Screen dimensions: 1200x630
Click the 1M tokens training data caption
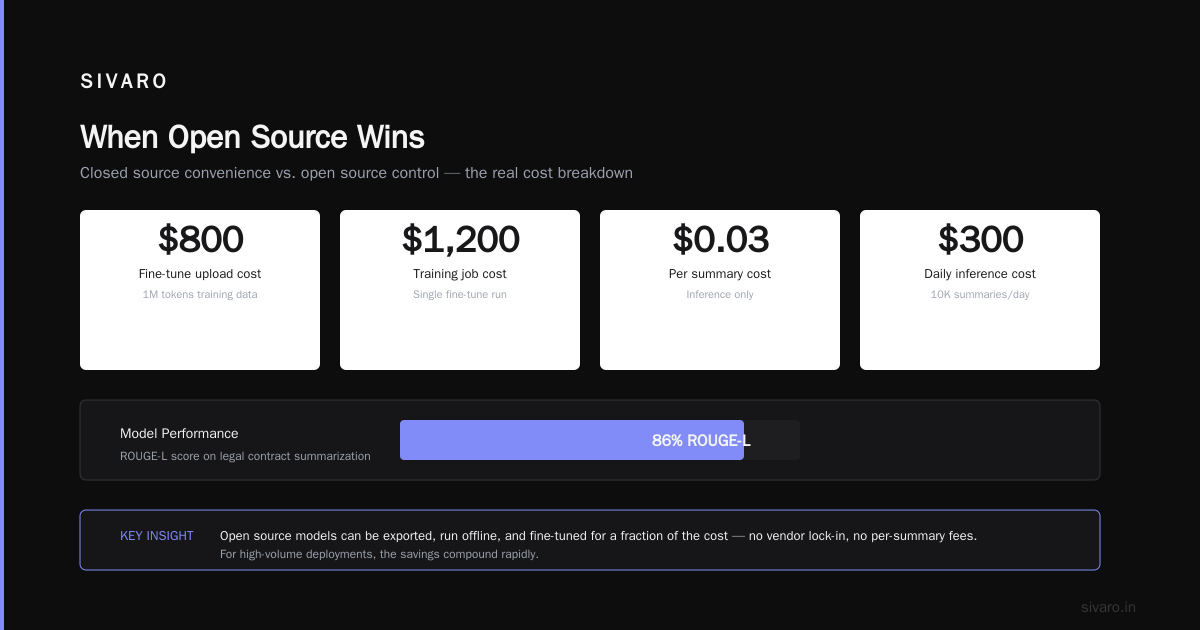point(200,295)
